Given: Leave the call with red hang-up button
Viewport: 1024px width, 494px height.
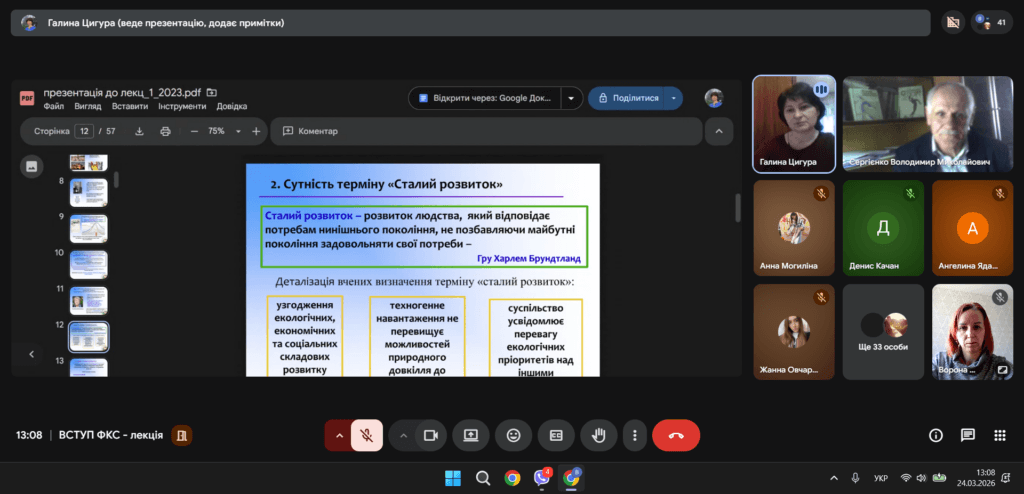Looking at the screenshot, I should (x=676, y=435).
